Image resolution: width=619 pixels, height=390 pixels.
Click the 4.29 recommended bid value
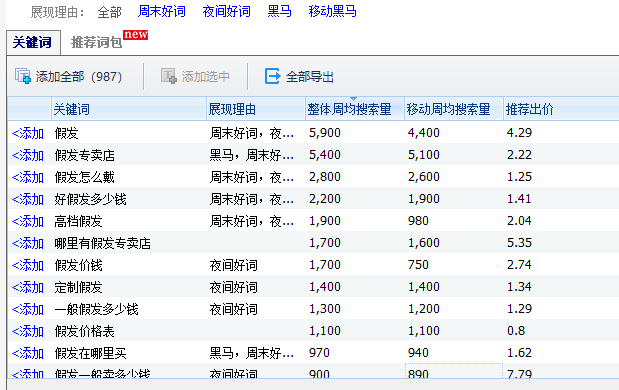point(519,133)
